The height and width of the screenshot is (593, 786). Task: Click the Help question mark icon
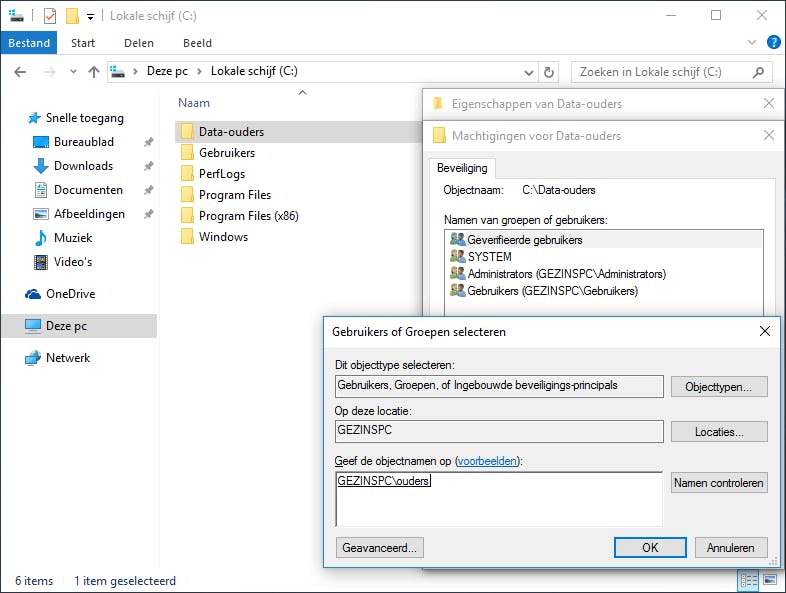773,43
